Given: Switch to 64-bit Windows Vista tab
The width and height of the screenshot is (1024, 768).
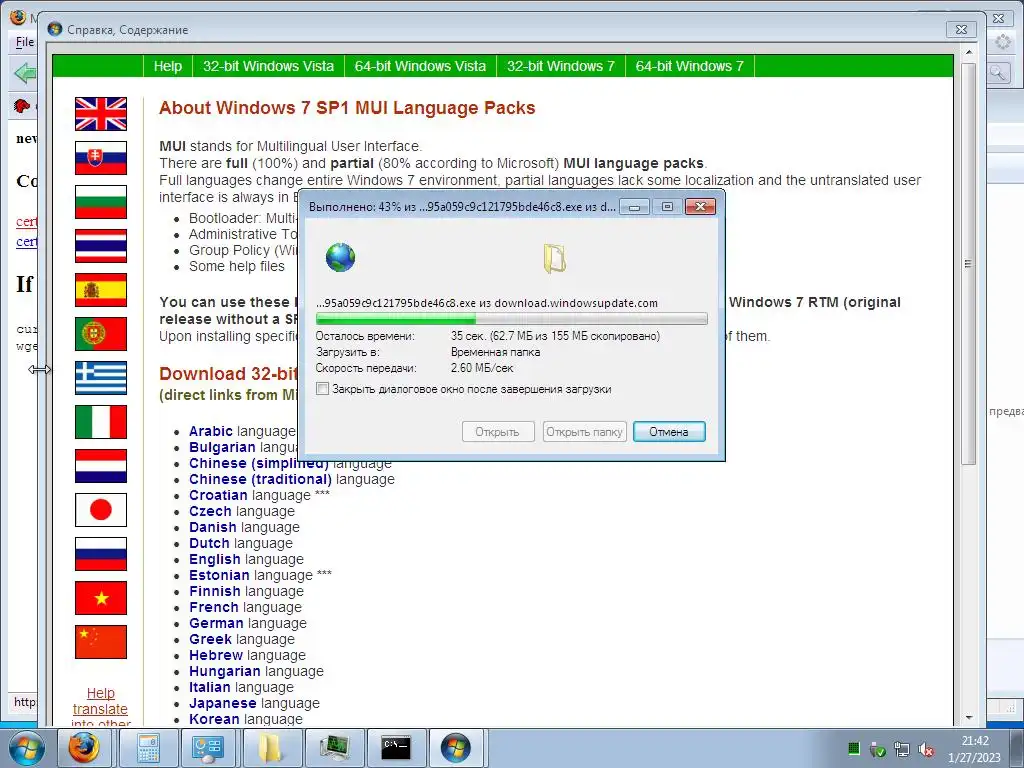Looking at the screenshot, I should coord(420,66).
